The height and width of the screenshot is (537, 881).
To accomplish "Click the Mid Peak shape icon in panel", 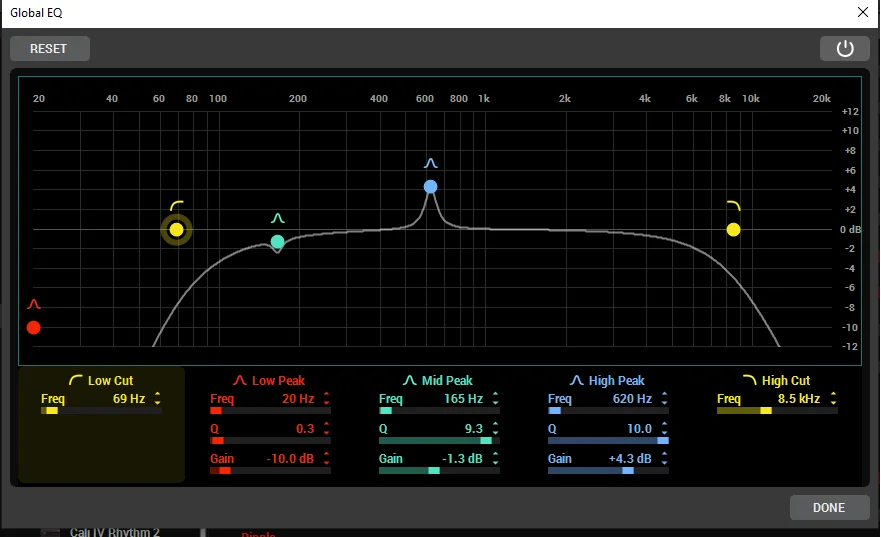I will (x=410, y=380).
